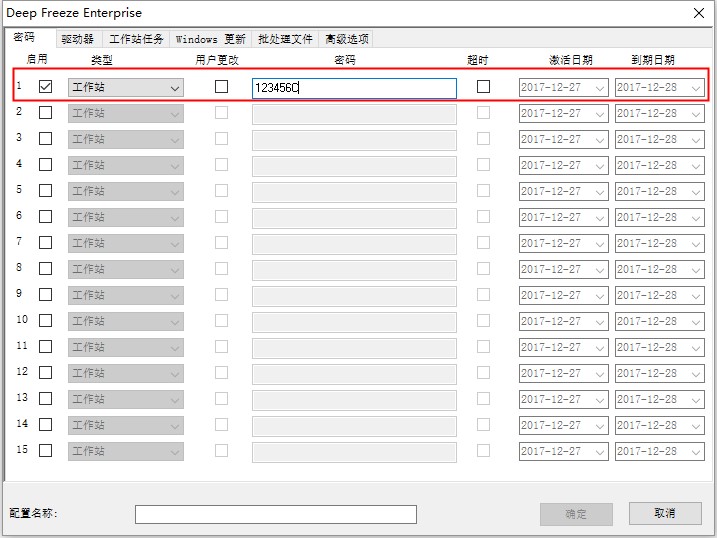Uncheck the 启用 checkbox for row 1

(46, 87)
